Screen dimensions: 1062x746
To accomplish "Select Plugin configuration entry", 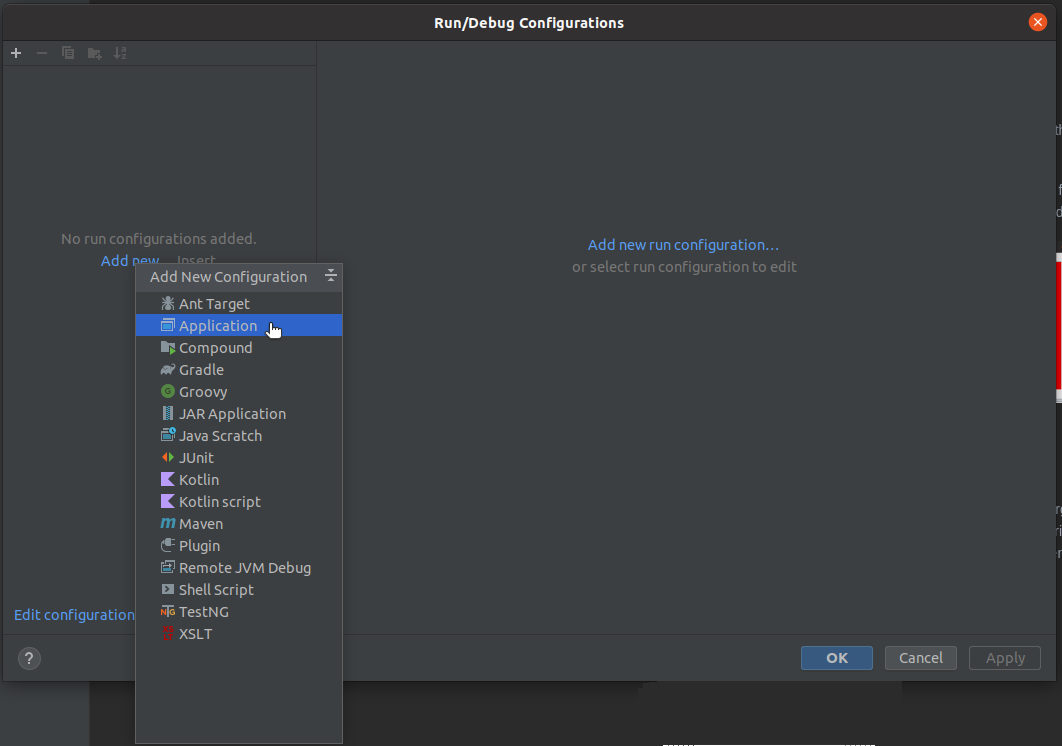I will 238,545.
